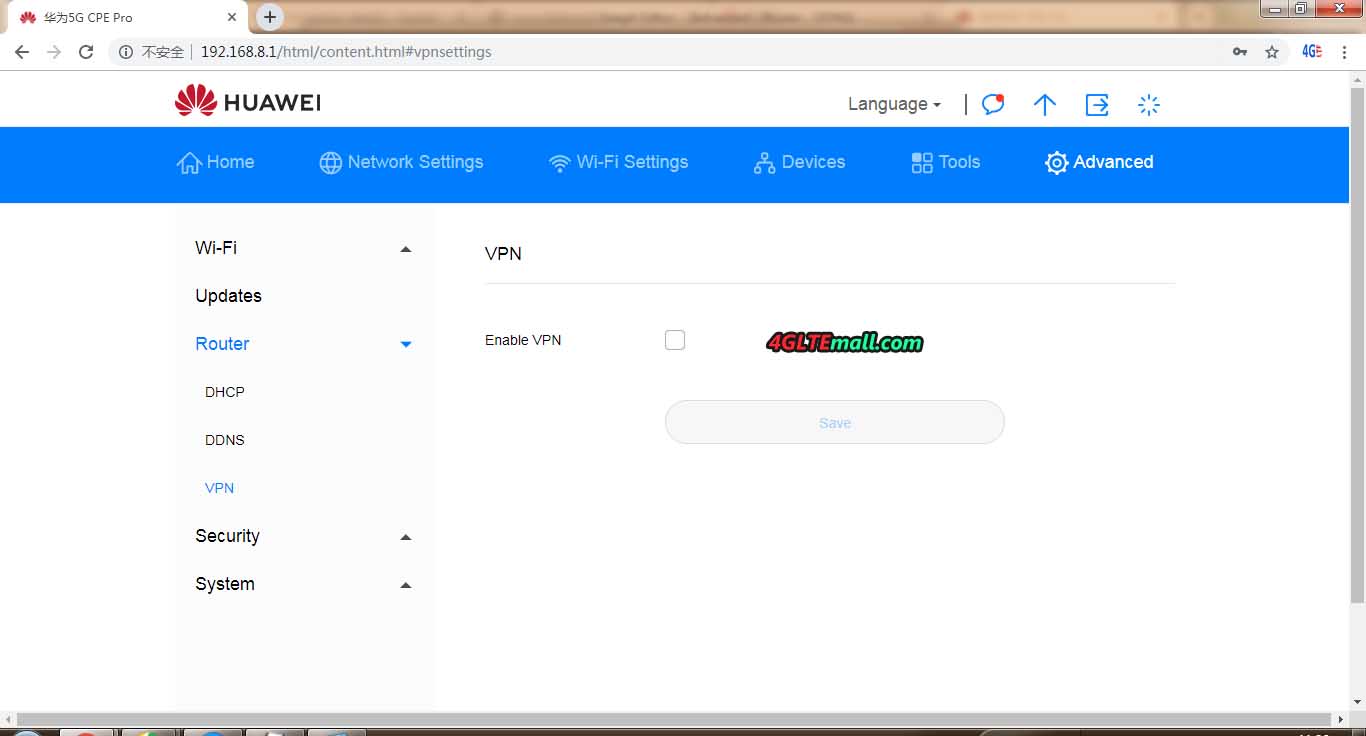Open the DHCP settings link
This screenshot has height=736, width=1366.
(x=225, y=392)
